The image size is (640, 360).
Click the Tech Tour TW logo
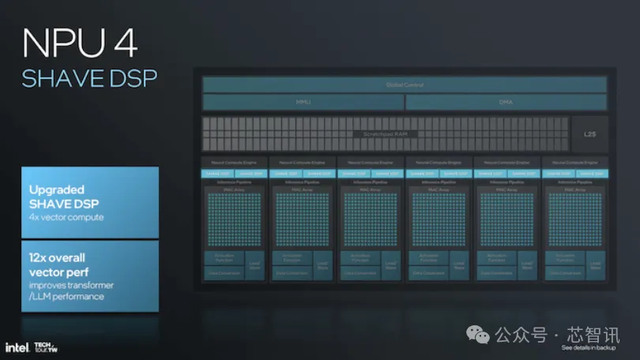pyautogui.click(x=46, y=347)
